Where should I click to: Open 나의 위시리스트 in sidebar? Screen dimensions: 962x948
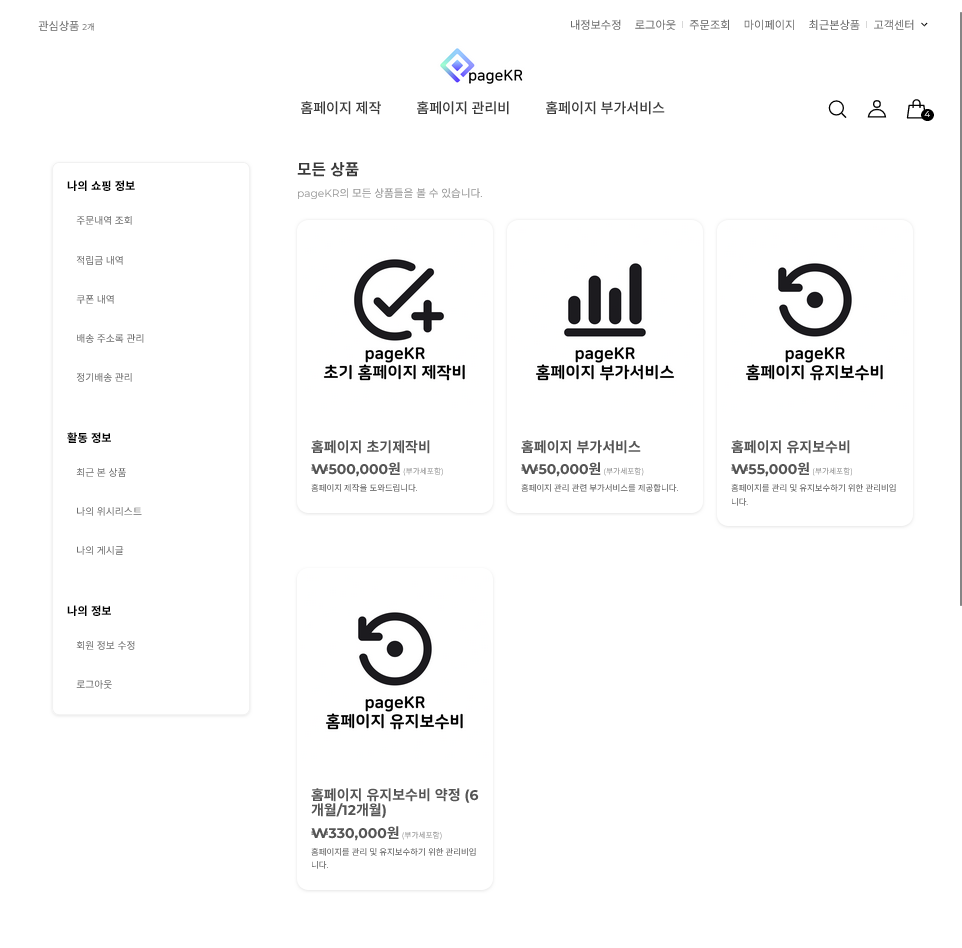pyautogui.click(x=109, y=511)
